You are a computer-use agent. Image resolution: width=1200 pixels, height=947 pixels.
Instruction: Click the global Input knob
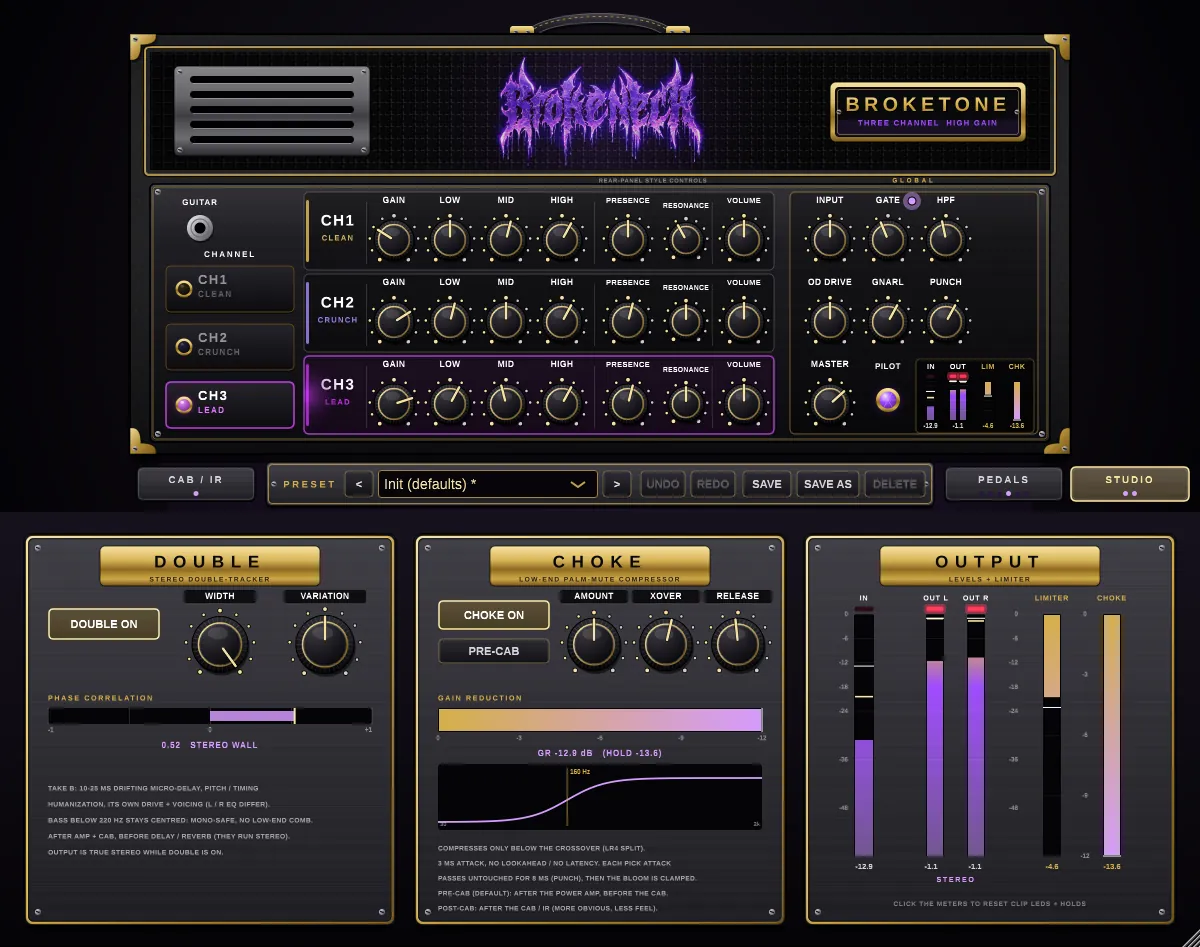point(830,240)
